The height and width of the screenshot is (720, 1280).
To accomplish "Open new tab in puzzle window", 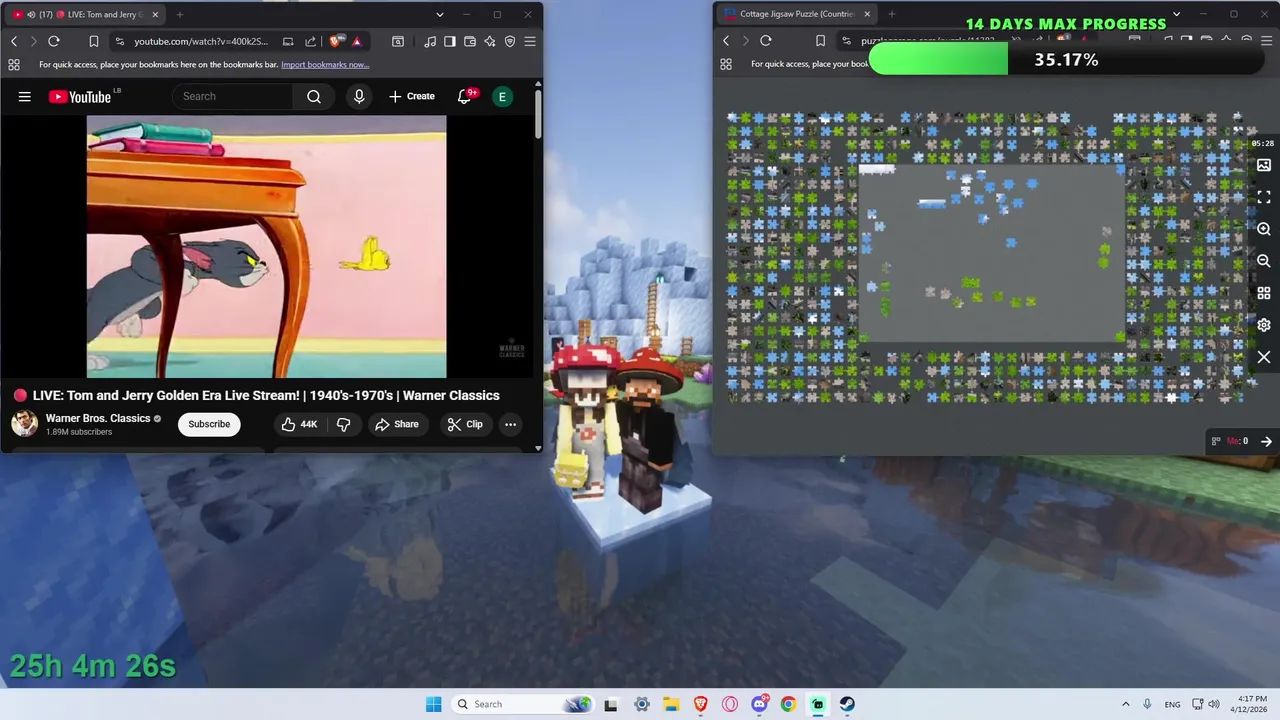I will coord(892,14).
